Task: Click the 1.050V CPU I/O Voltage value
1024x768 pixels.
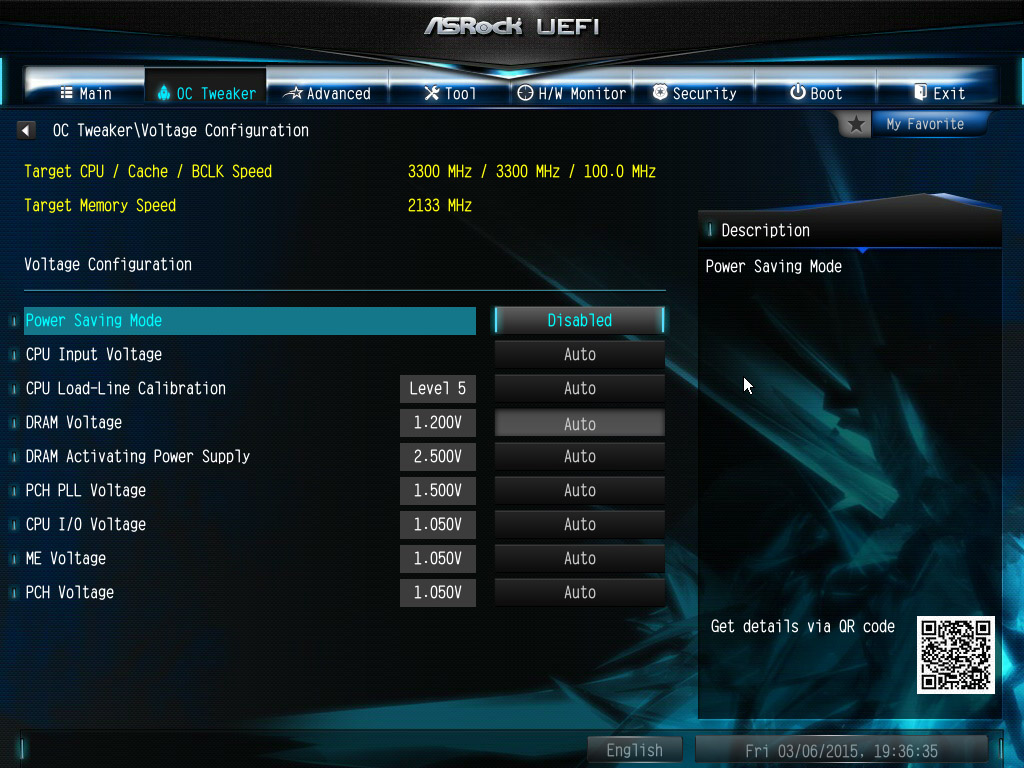Action: click(x=438, y=524)
